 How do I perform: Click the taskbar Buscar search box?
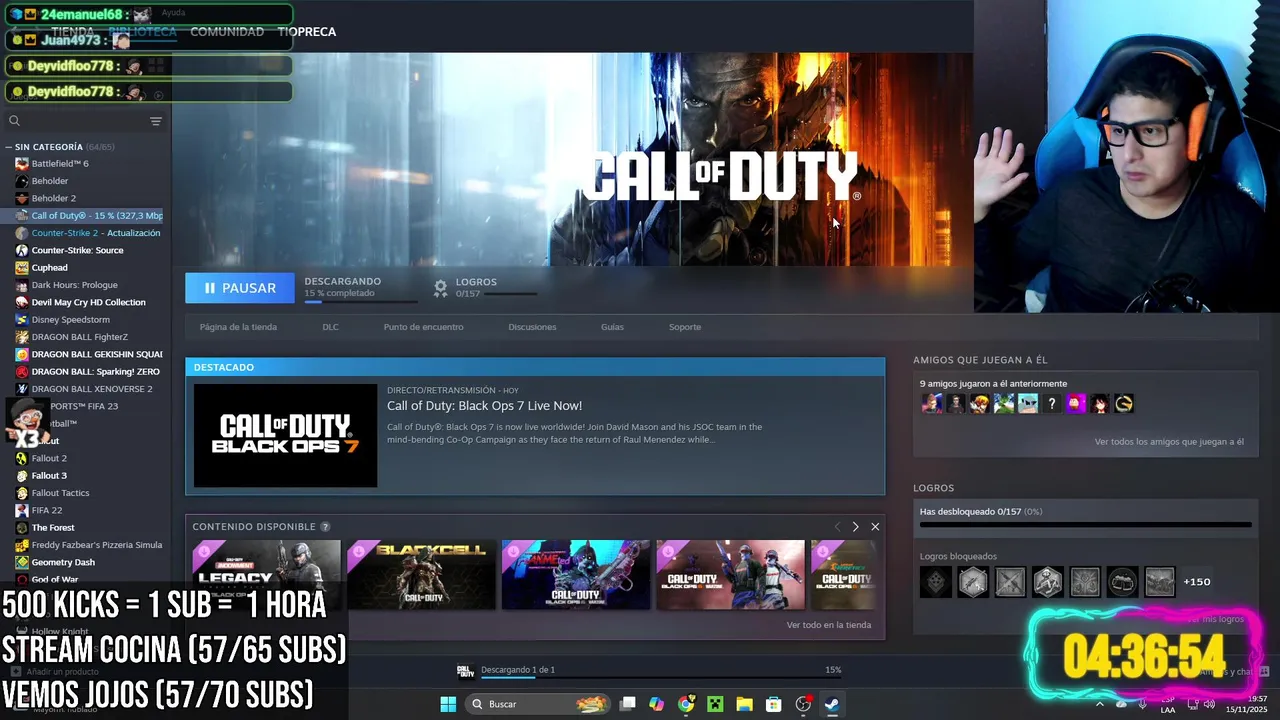pos(539,704)
